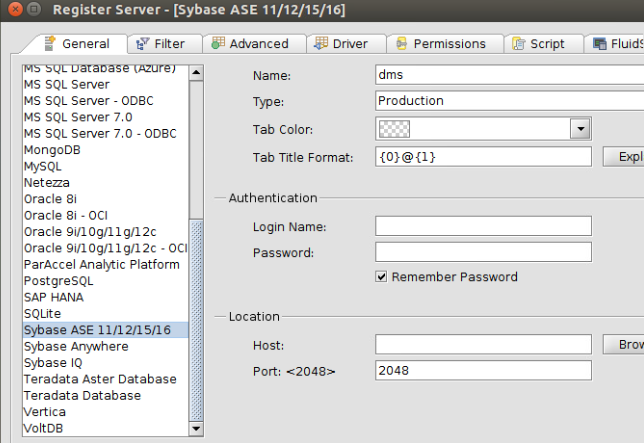The width and height of the screenshot is (644, 443).
Task: Toggle the Remember Password checkbox
Action: point(381,276)
